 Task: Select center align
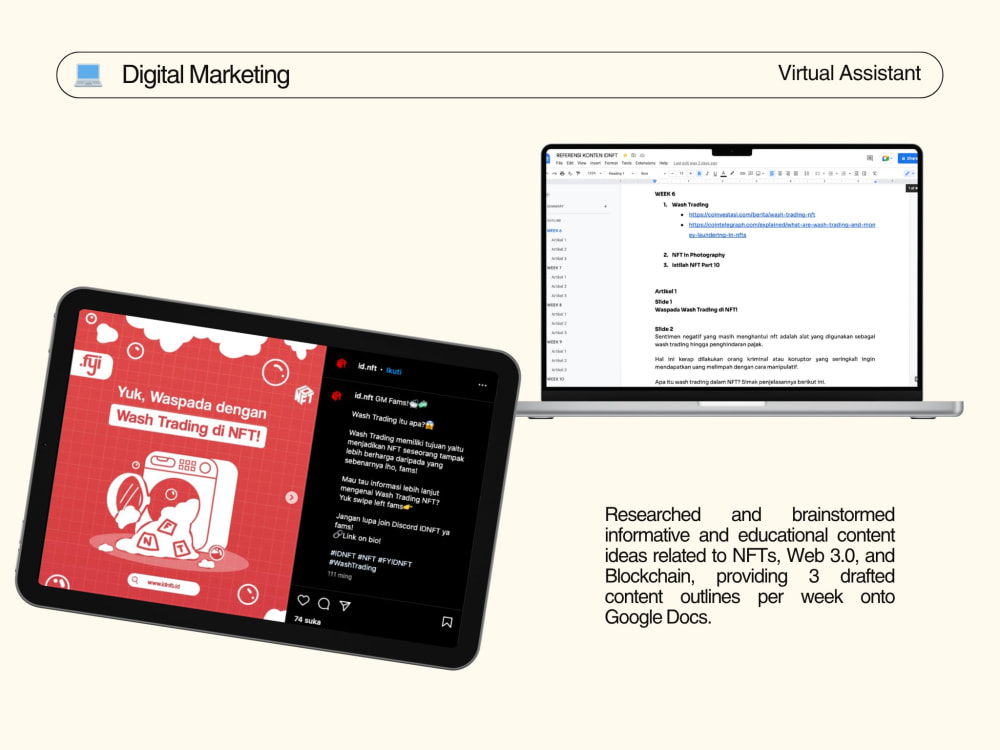(x=780, y=173)
